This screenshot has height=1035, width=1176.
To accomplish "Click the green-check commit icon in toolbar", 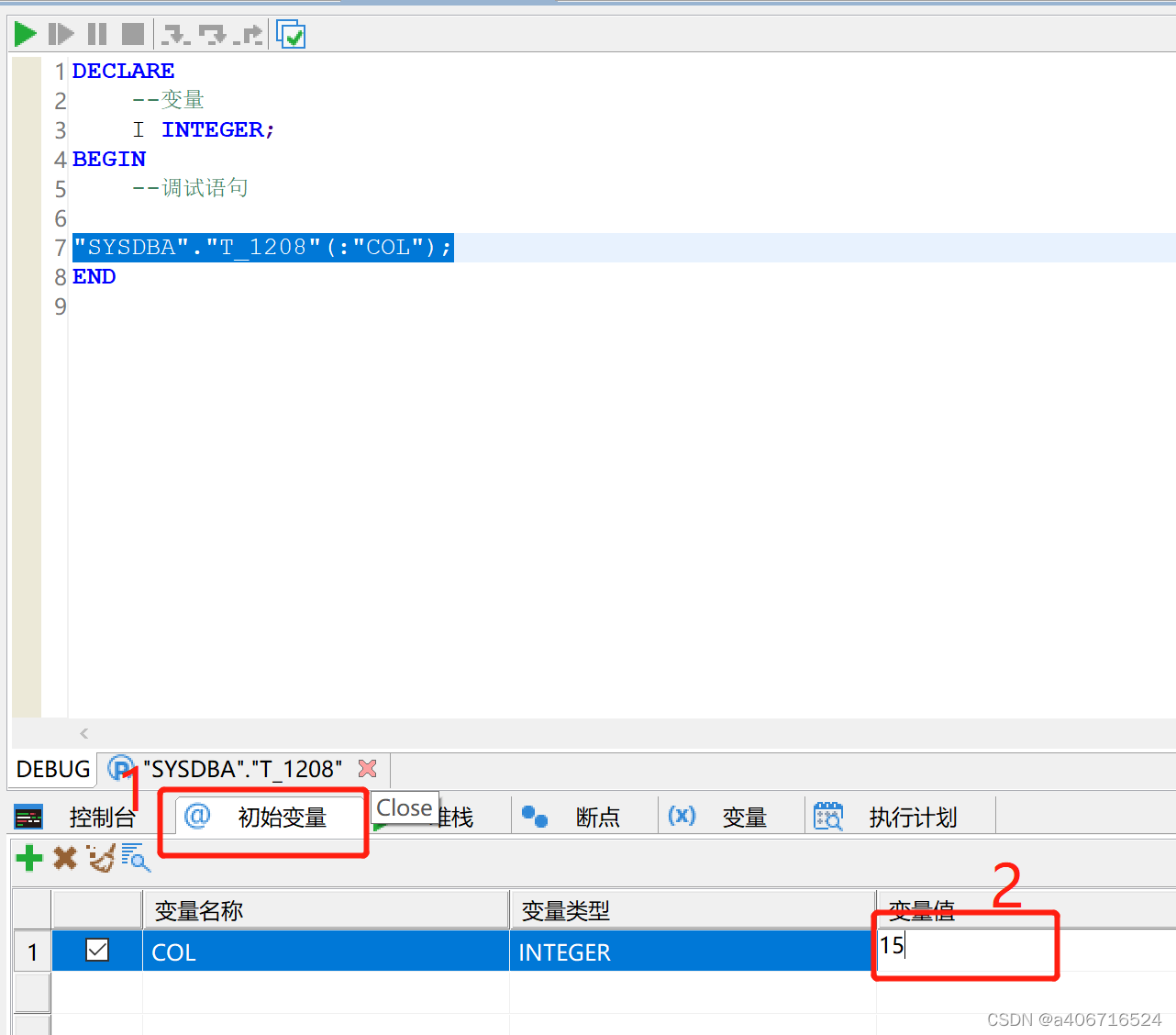I will point(291,35).
